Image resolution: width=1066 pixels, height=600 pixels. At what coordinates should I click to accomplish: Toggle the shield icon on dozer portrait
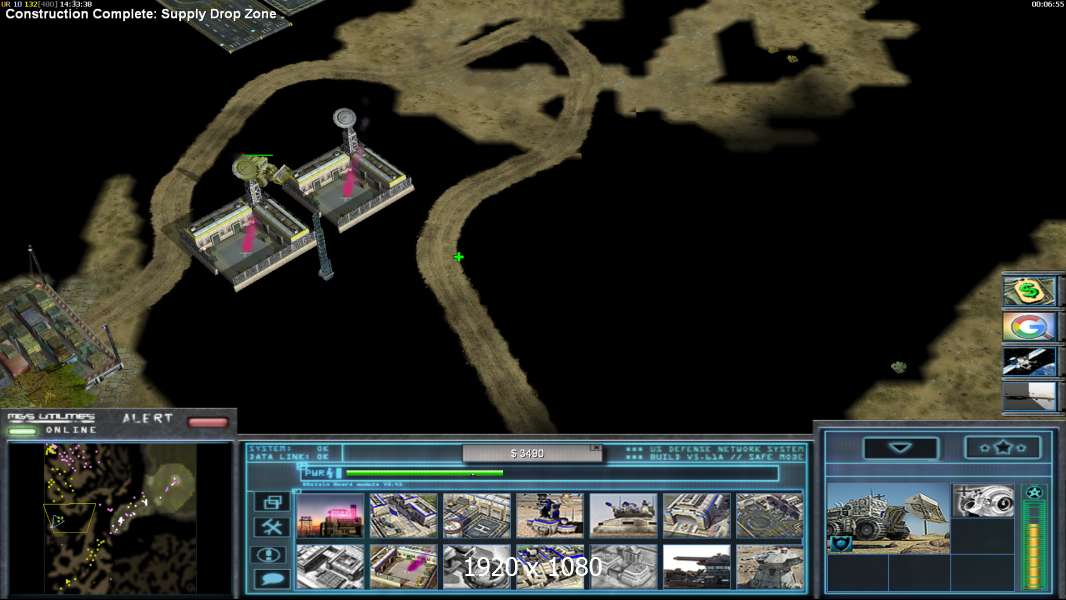[839, 543]
